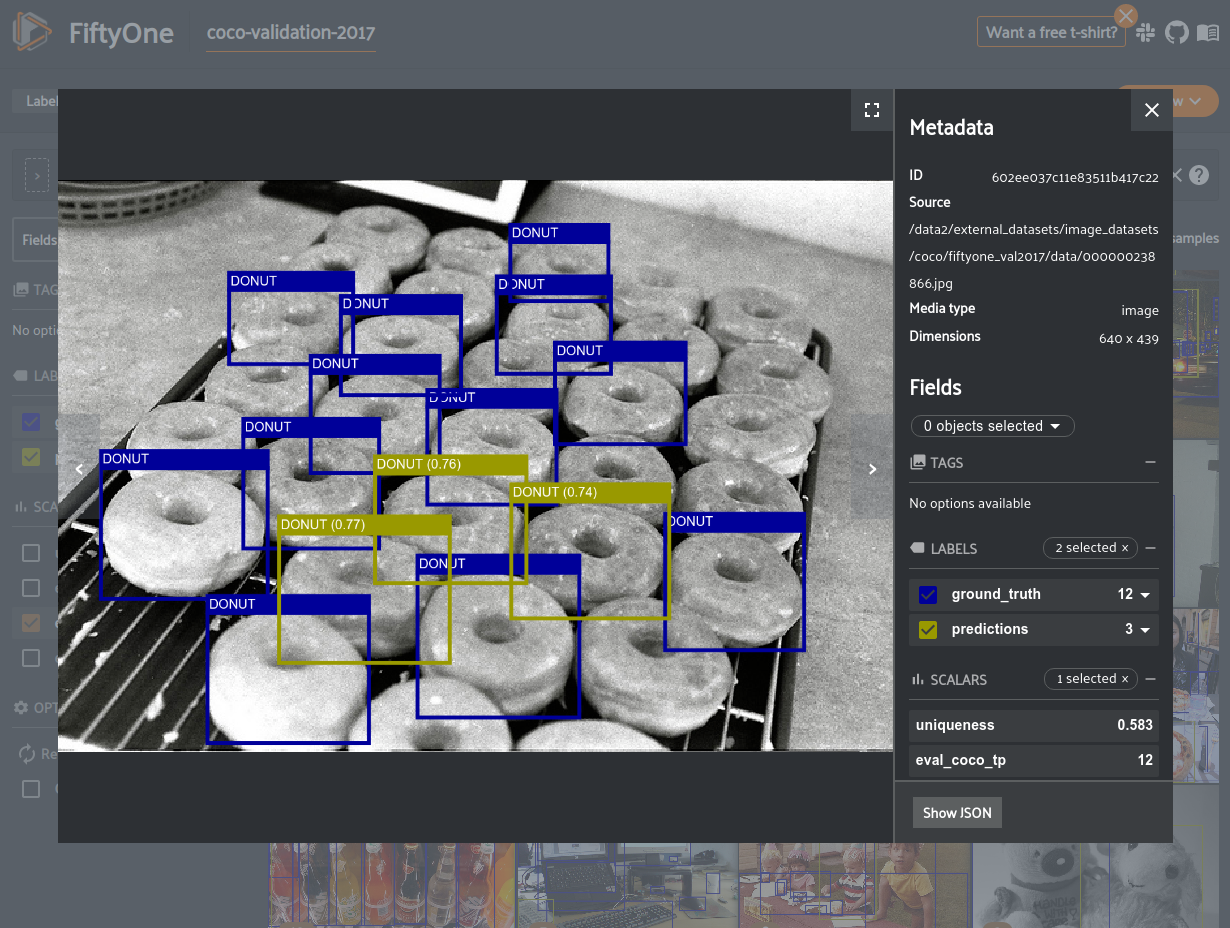Uncheck the predictions label checkbox
This screenshot has height=928, width=1230.
[x=928, y=630]
